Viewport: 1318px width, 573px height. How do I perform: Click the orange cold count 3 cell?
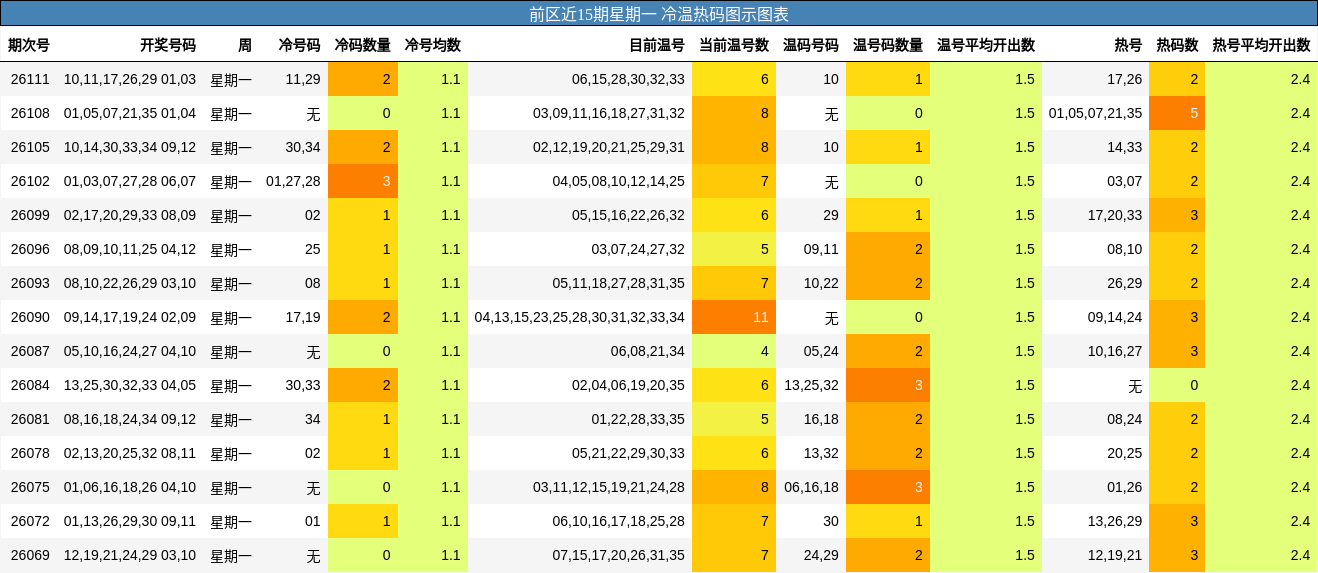coord(363,181)
